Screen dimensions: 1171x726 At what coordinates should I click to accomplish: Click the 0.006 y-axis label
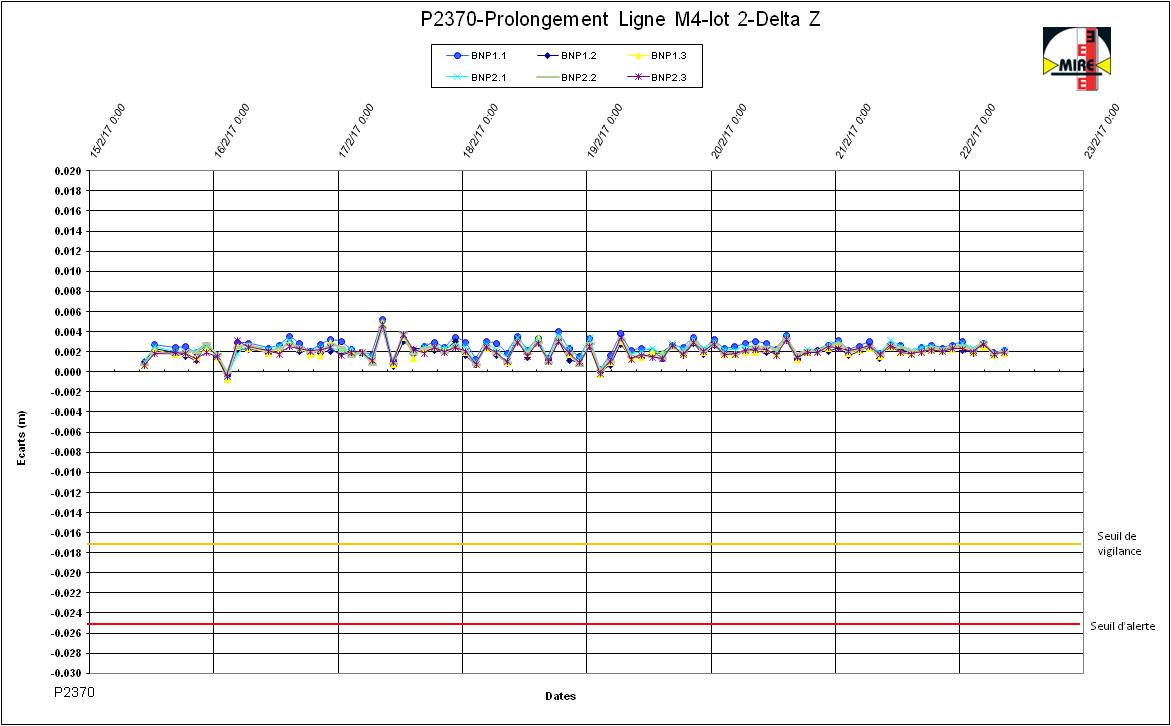(69, 311)
